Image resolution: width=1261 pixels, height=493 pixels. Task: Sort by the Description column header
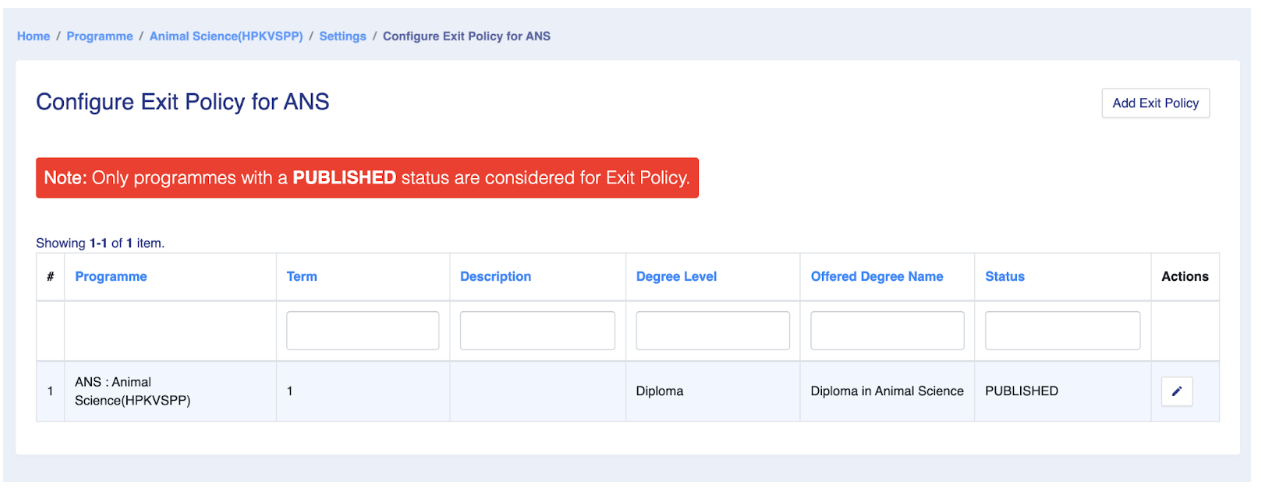pos(495,277)
